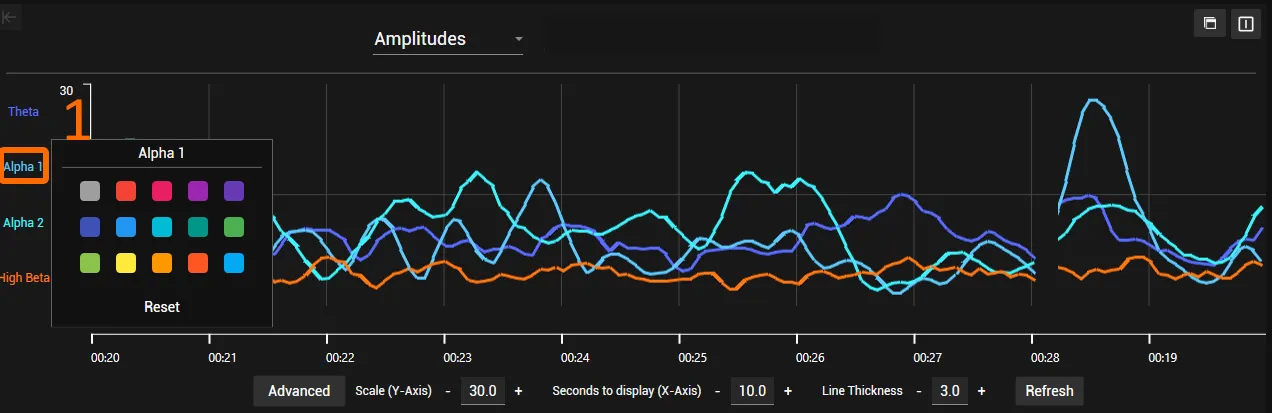Increase the Y-Axis scale with plus

coord(518,391)
